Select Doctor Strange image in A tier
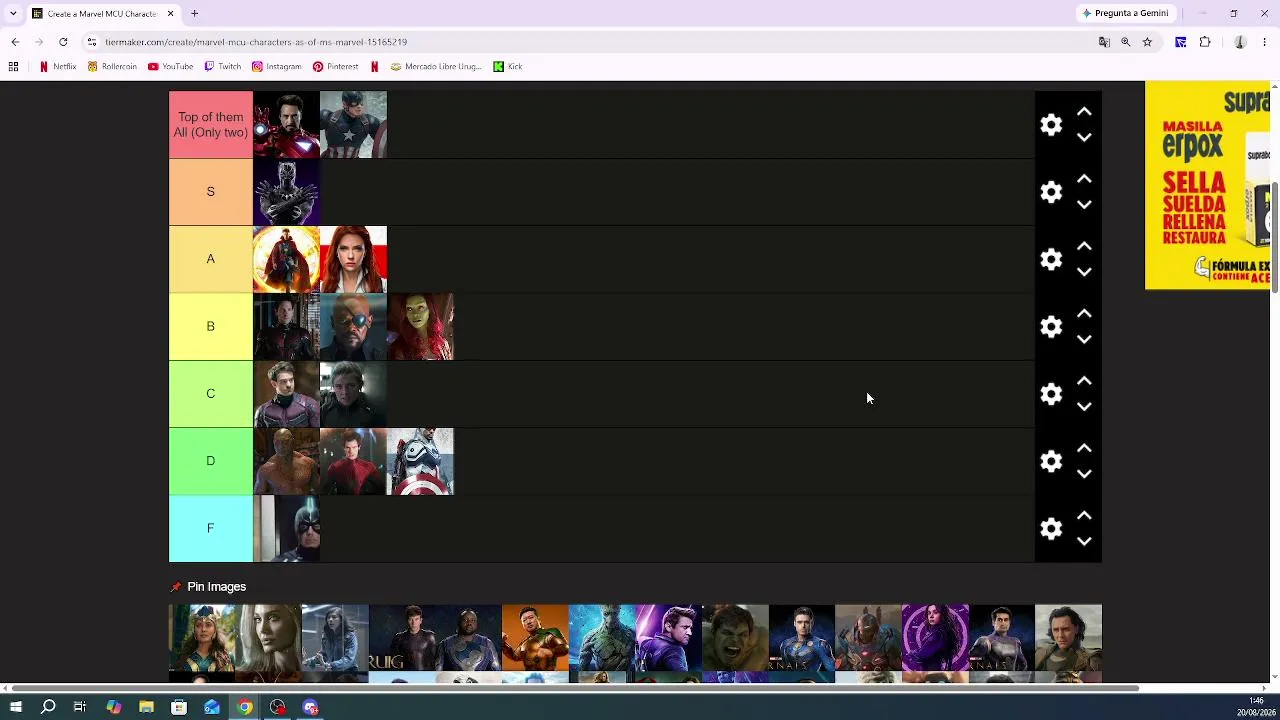 point(286,259)
